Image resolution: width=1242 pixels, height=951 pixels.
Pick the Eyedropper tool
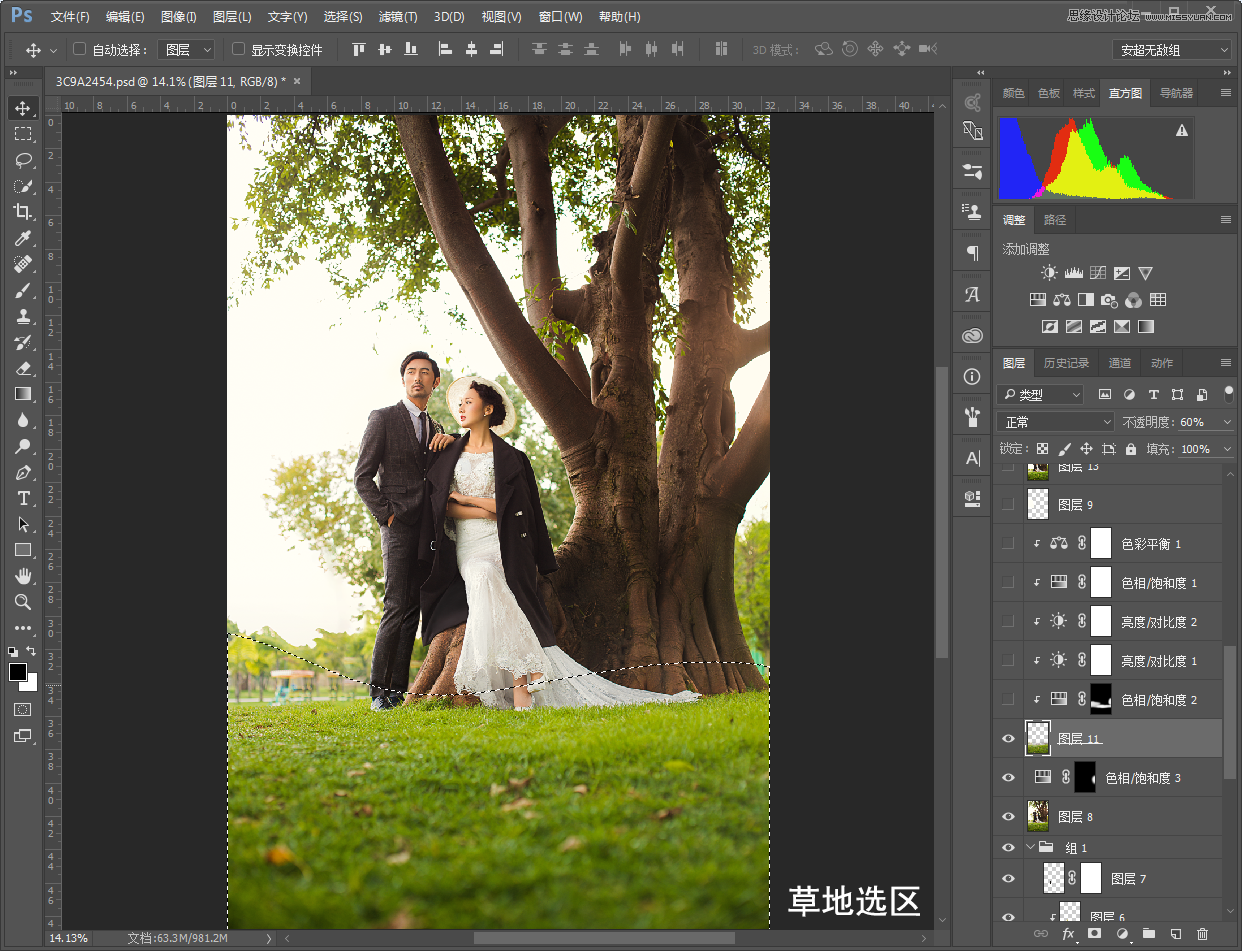[x=22, y=238]
